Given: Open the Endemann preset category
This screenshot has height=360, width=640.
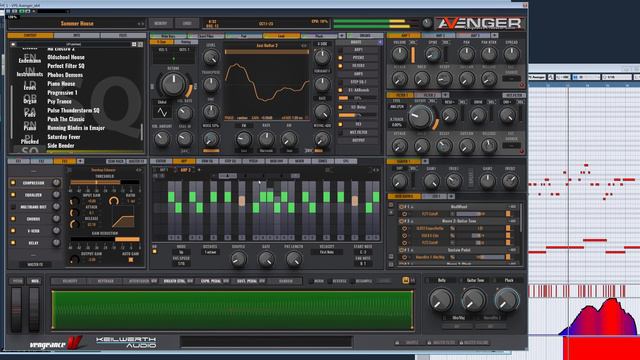Looking at the screenshot, I should [29, 60].
